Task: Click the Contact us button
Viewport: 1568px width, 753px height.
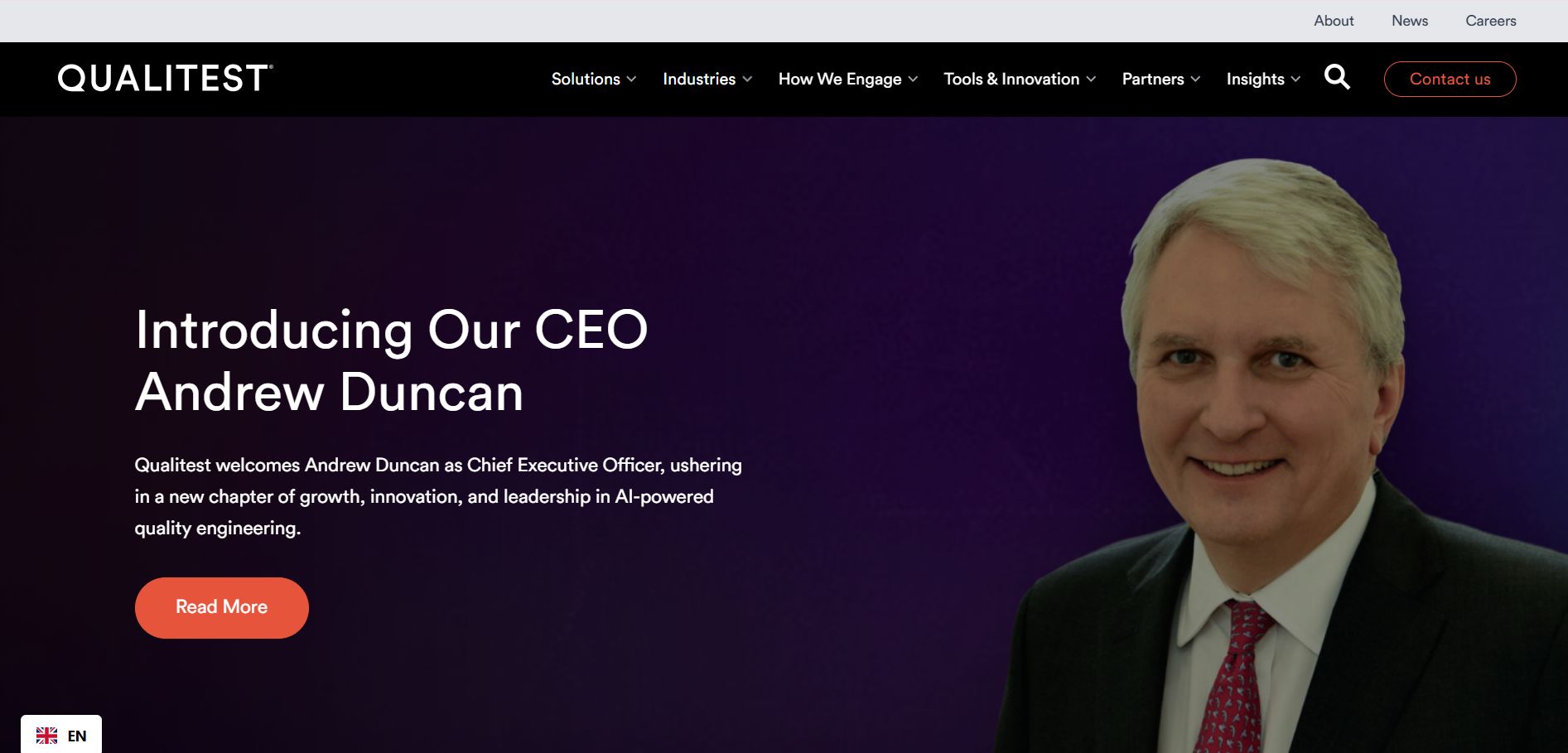Action: 1450,79
